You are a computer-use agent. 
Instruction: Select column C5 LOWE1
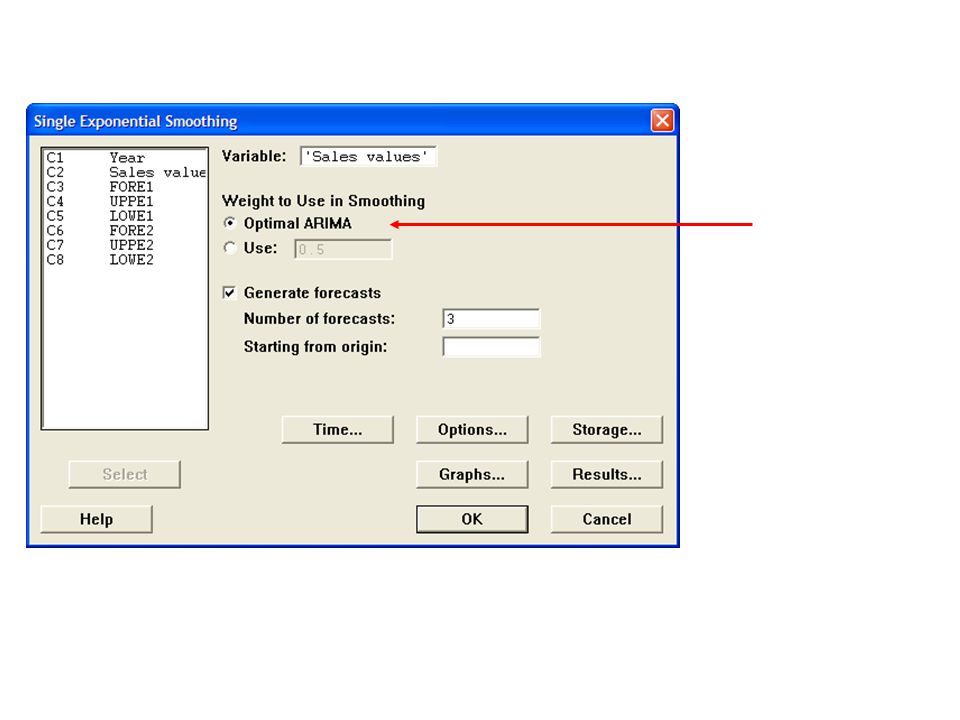tap(126, 217)
